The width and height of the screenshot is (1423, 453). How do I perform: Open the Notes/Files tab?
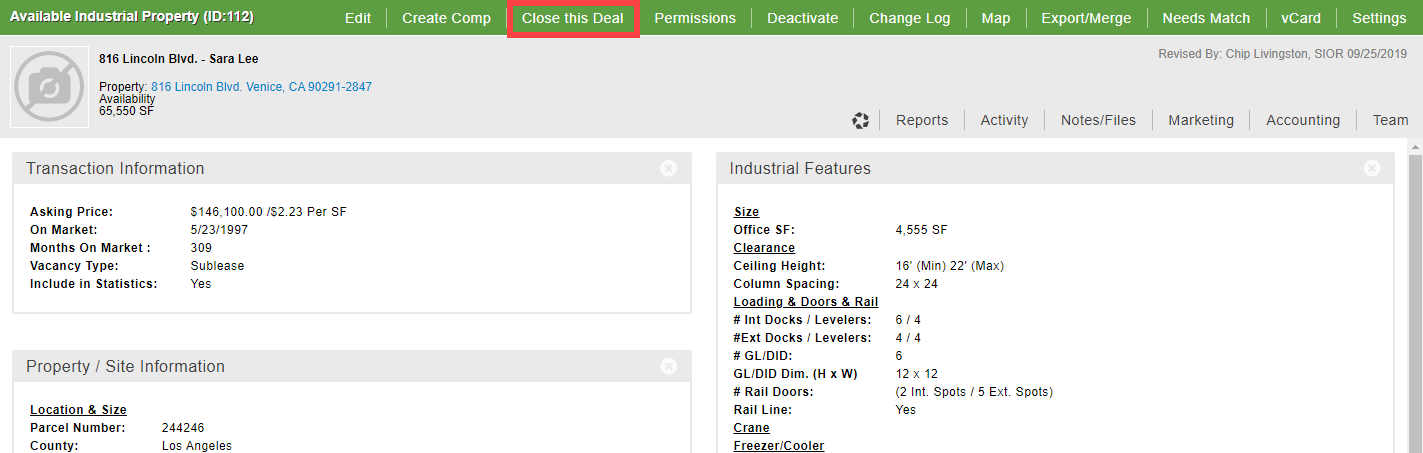pyautogui.click(x=1098, y=120)
